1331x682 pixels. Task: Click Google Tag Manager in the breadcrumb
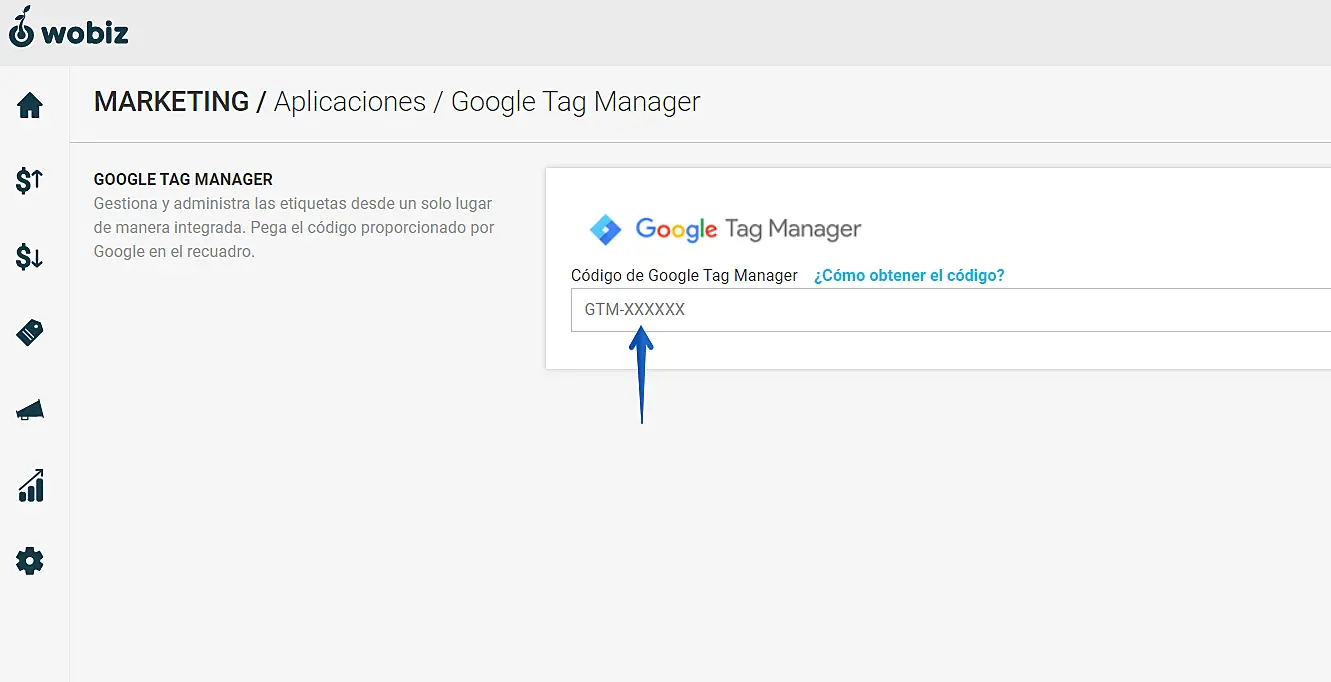(575, 102)
